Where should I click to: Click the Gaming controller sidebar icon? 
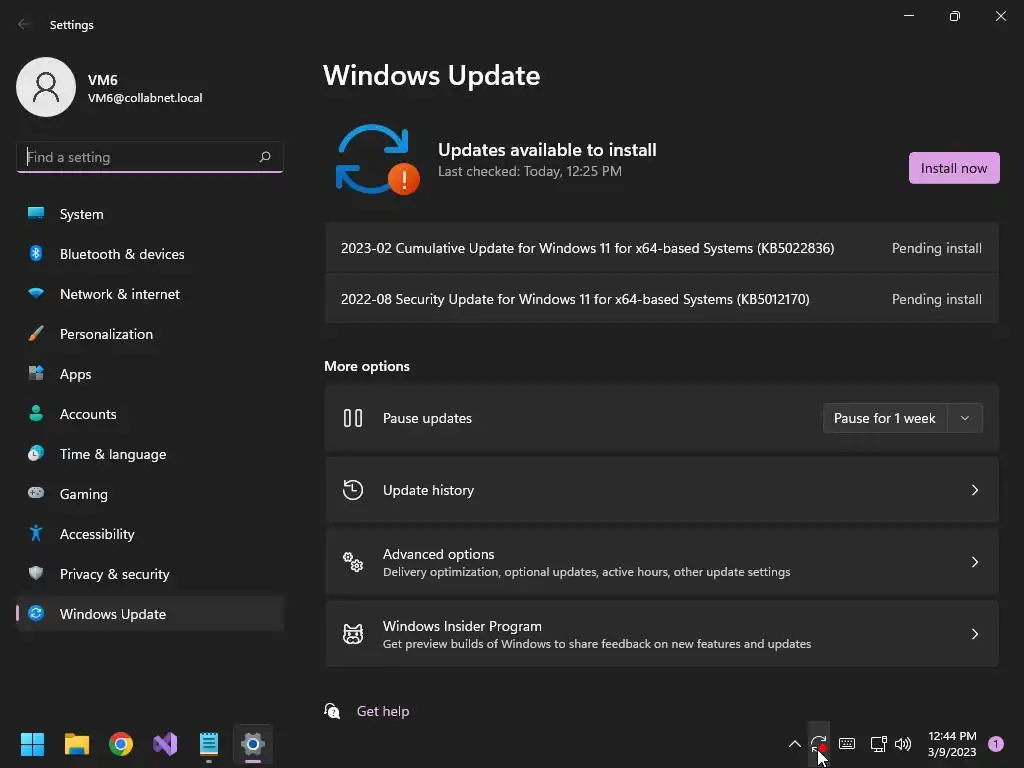pos(36,493)
